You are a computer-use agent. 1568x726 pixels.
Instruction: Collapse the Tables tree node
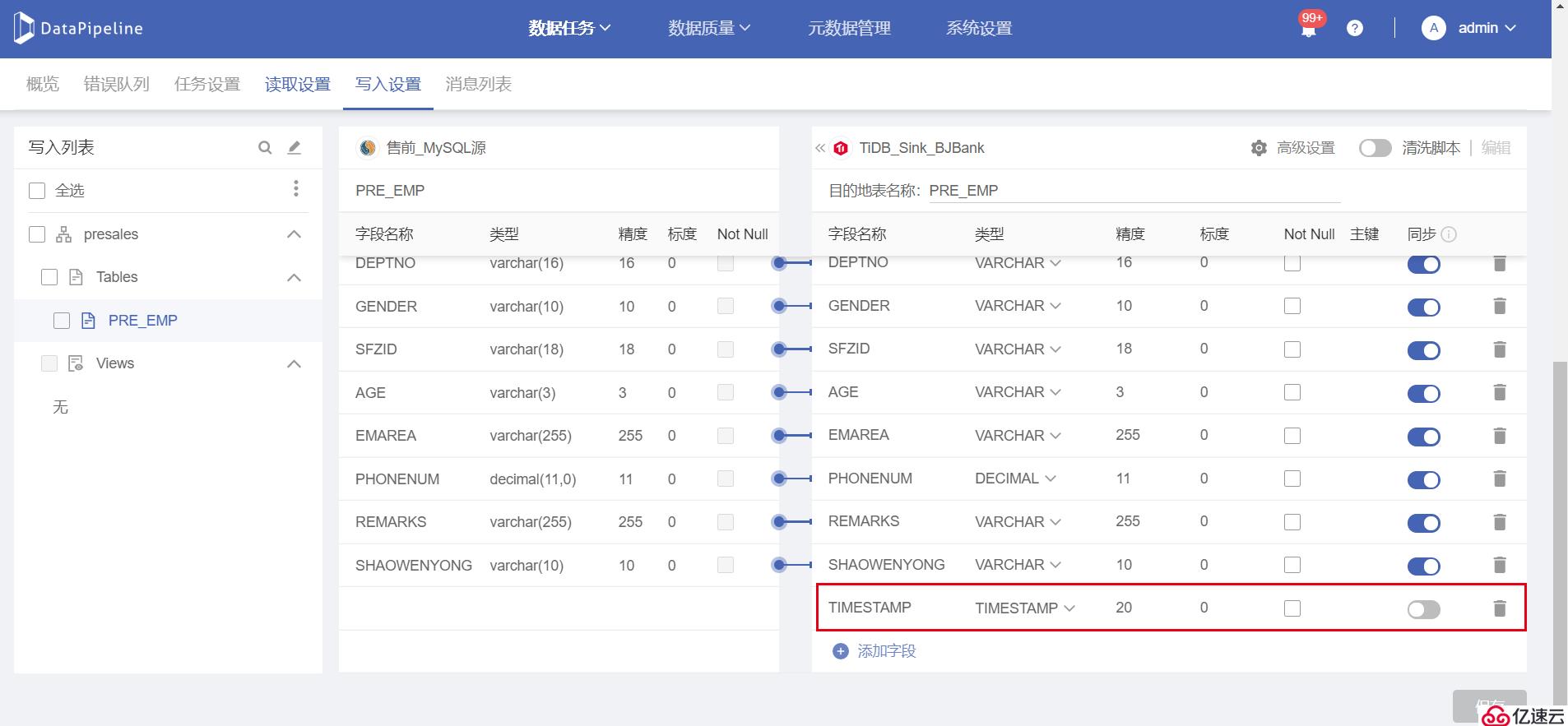(294, 278)
